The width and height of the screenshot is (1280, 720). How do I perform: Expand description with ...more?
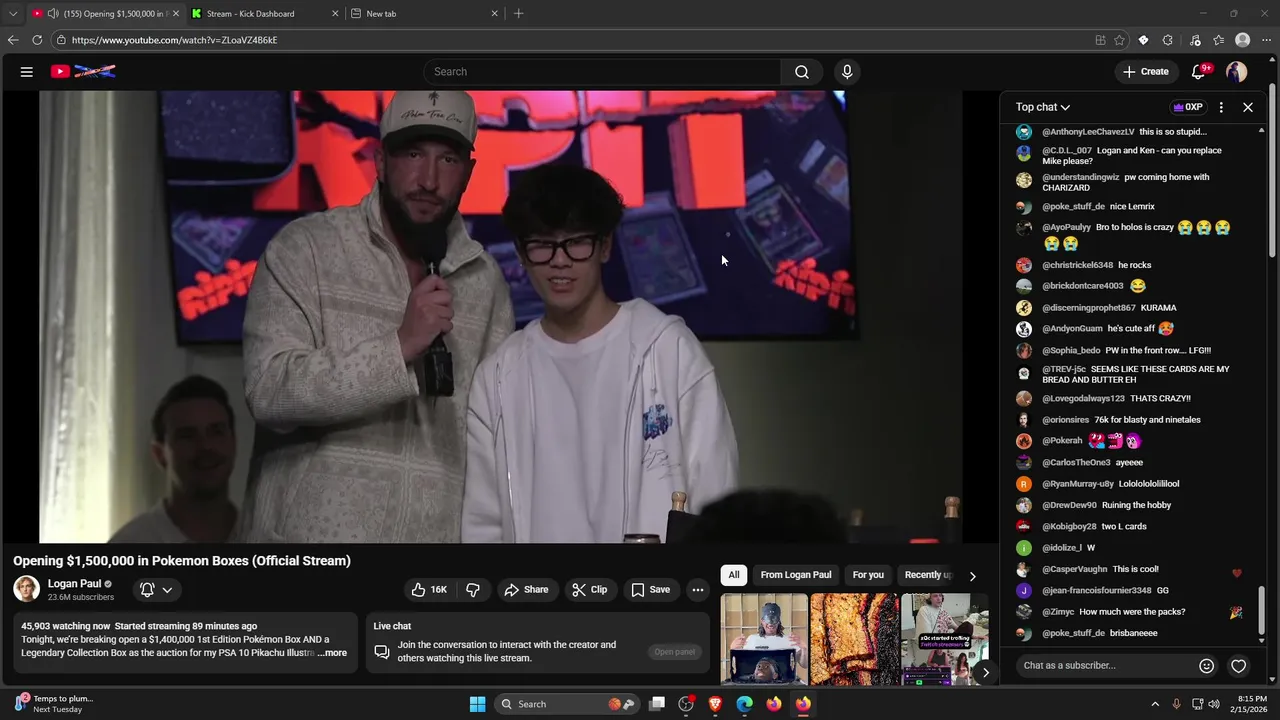click(x=332, y=653)
